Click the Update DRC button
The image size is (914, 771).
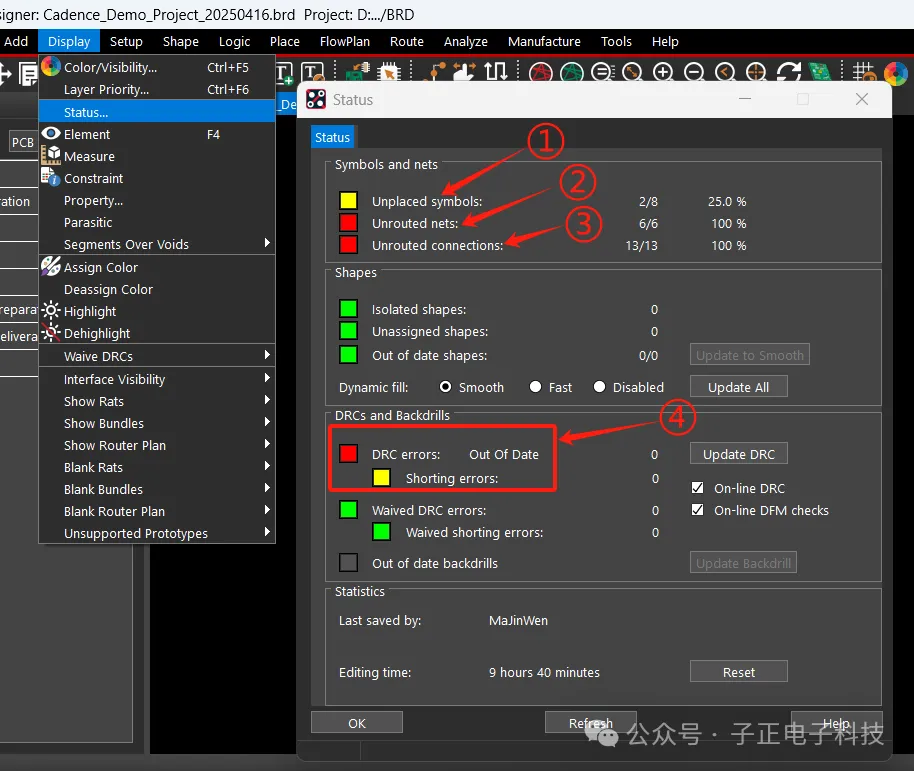tap(739, 454)
